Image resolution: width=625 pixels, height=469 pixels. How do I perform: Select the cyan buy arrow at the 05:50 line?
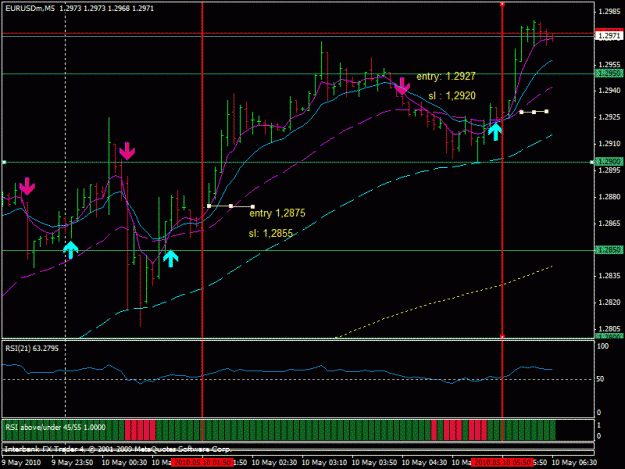tap(495, 132)
